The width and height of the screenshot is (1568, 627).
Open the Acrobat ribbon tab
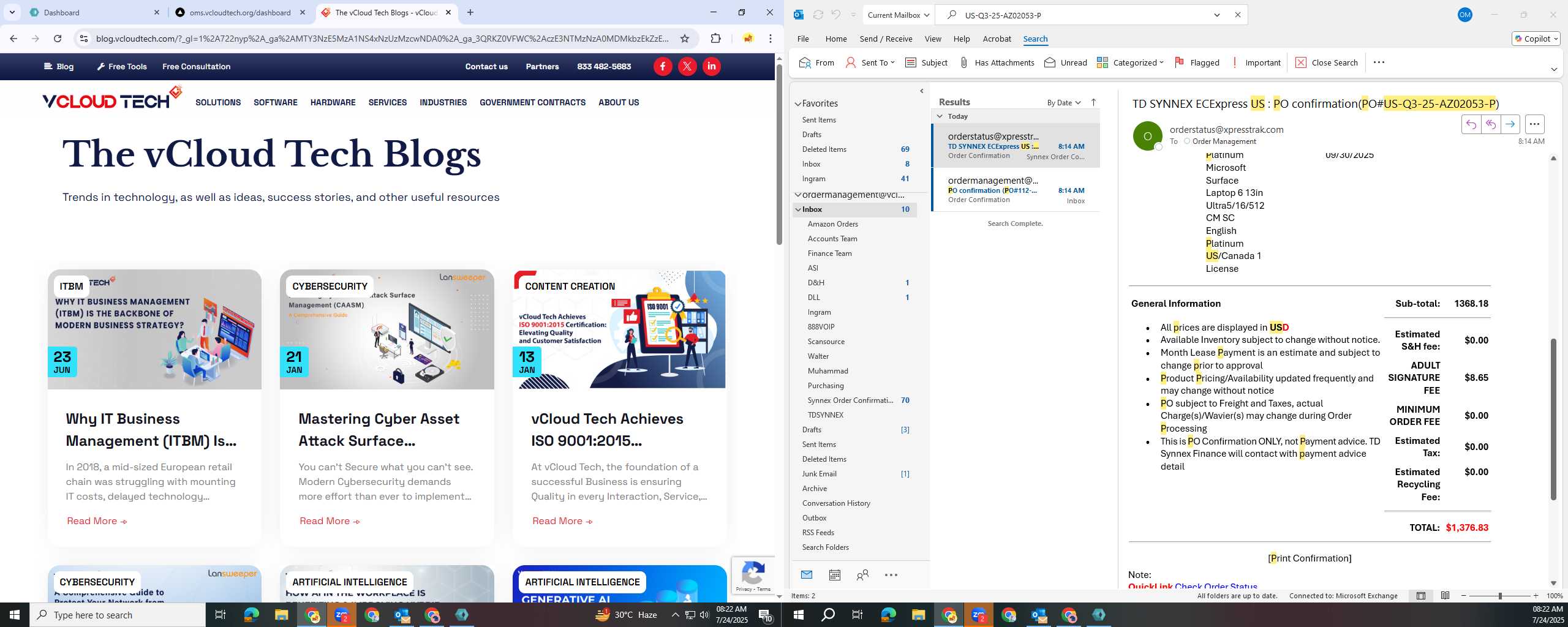pyautogui.click(x=997, y=39)
